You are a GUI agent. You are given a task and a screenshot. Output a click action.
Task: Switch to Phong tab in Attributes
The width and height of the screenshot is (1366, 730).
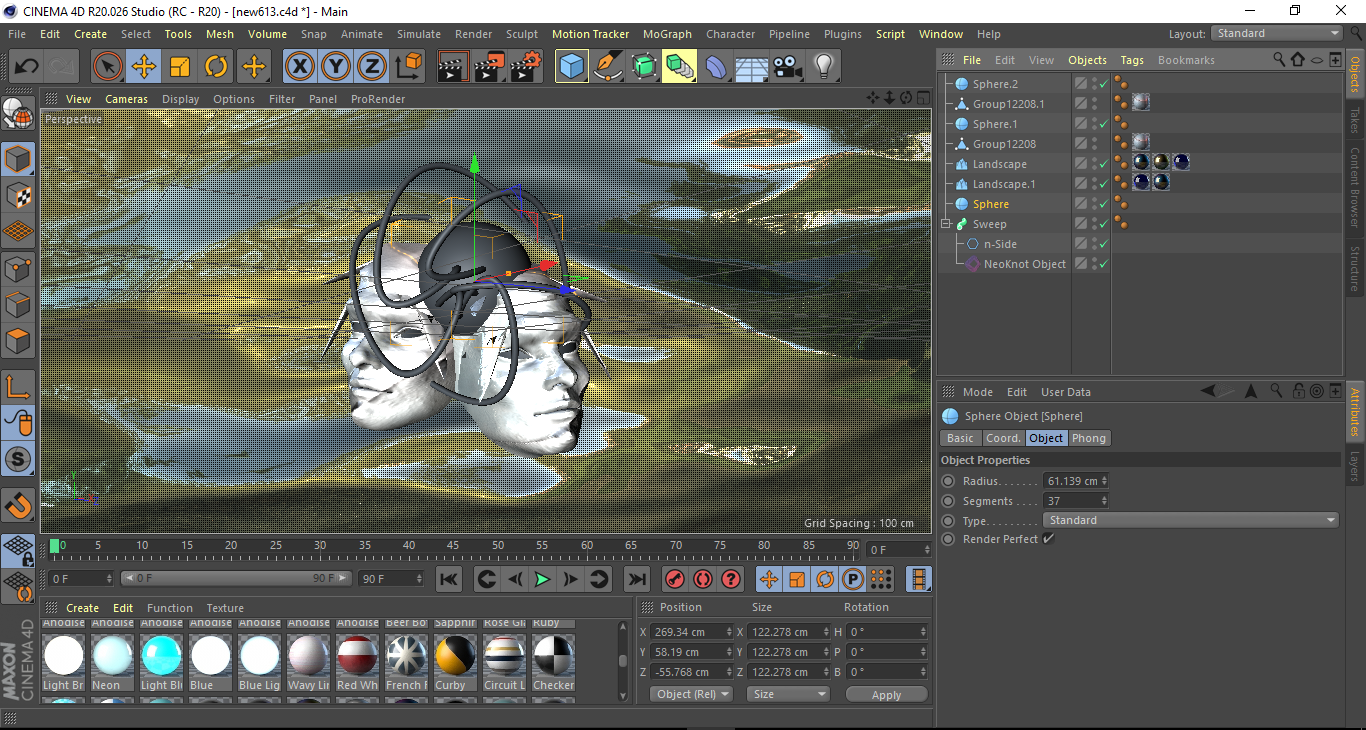click(x=1089, y=438)
